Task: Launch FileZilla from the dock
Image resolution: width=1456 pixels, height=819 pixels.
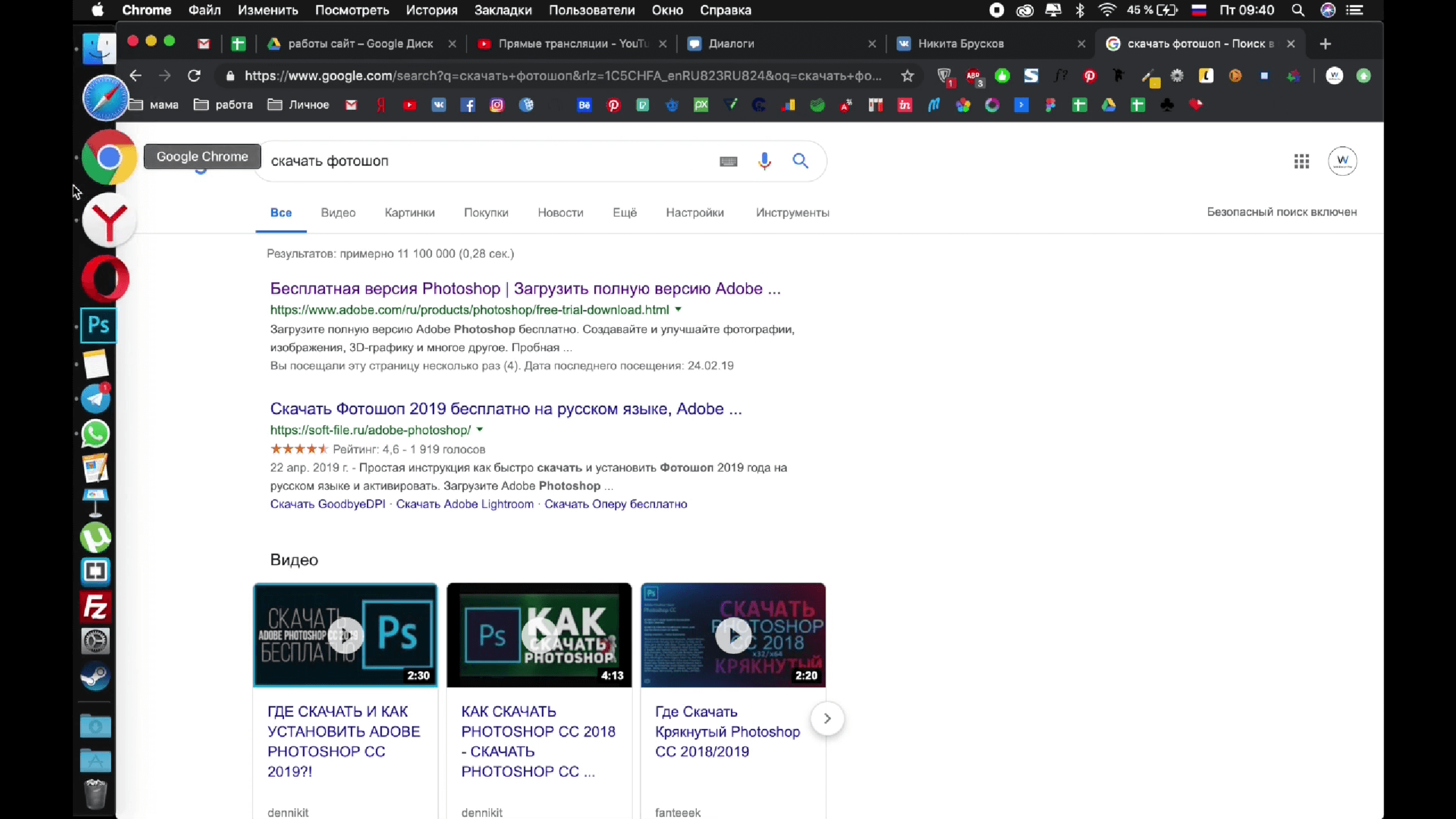Action: tap(95, 607)
